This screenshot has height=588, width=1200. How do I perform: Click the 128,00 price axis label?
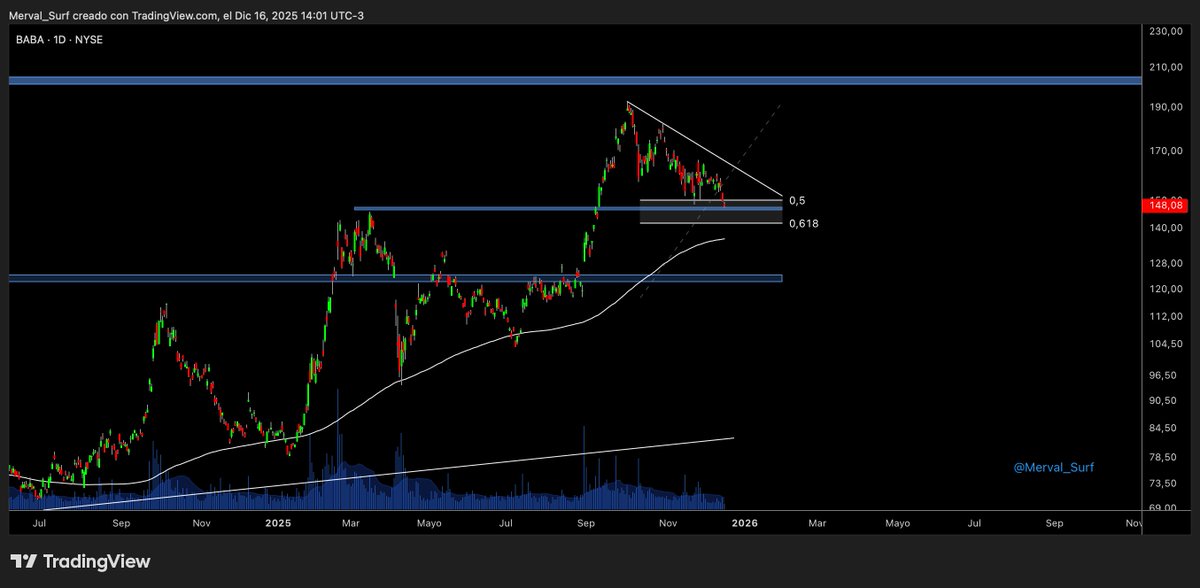pos(1165,264)
